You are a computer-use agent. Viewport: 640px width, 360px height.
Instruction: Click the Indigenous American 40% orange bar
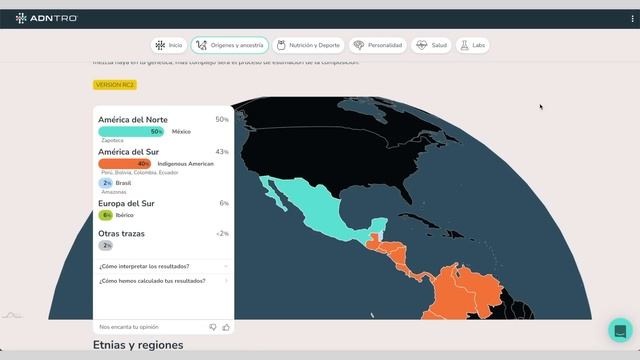124,164
